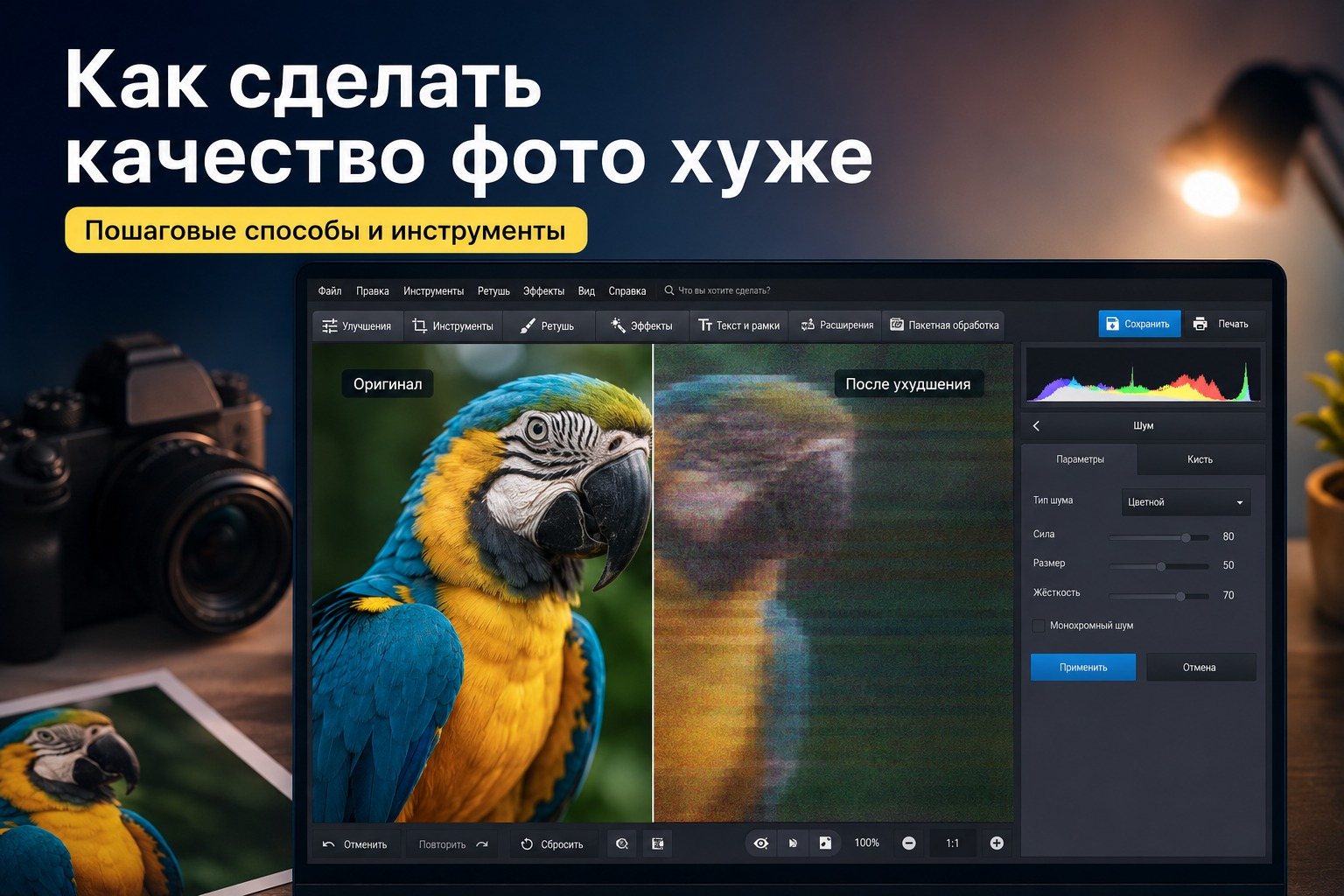
Task: Switch to the Параметры tab
Action: click(1080, 459)
